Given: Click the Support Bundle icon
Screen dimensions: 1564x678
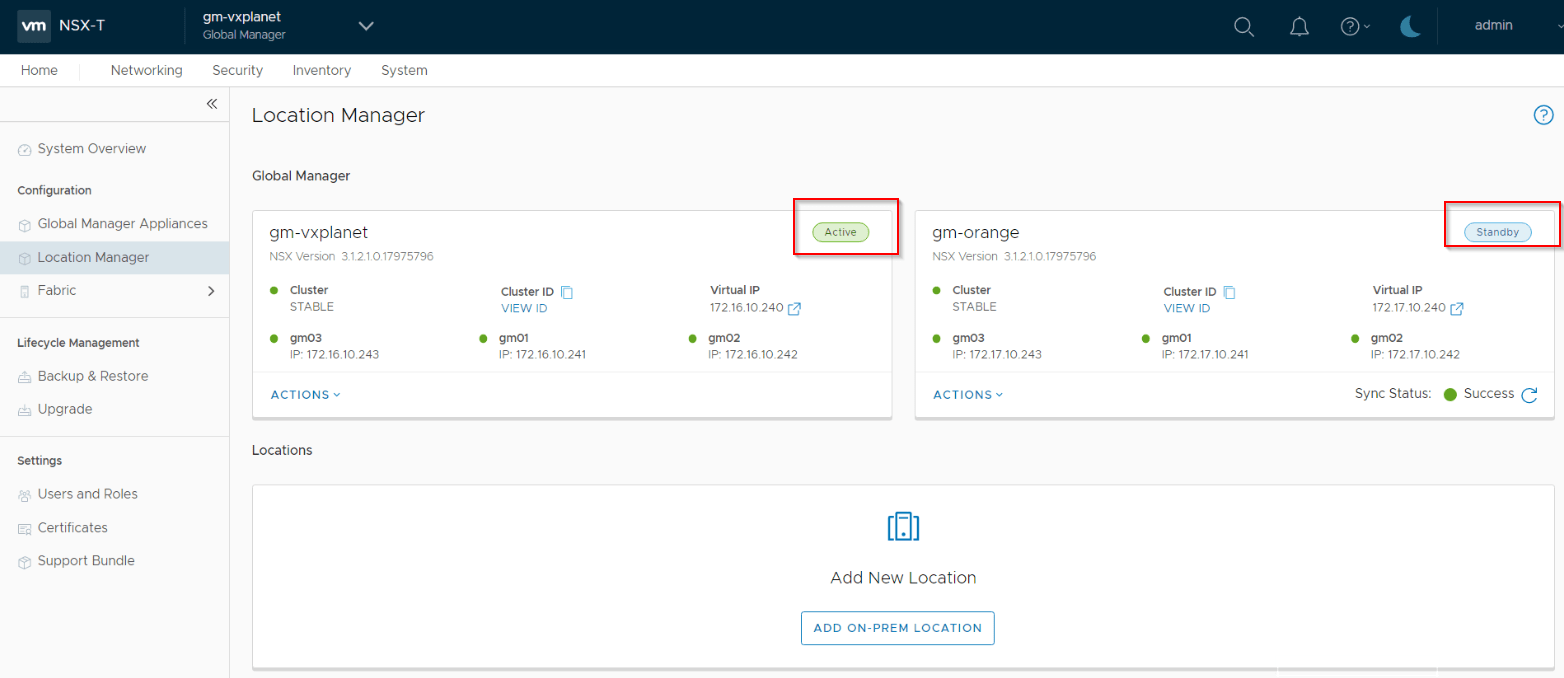Looking at the screenshot, I should pyautogui.click(x=25, y=563).
